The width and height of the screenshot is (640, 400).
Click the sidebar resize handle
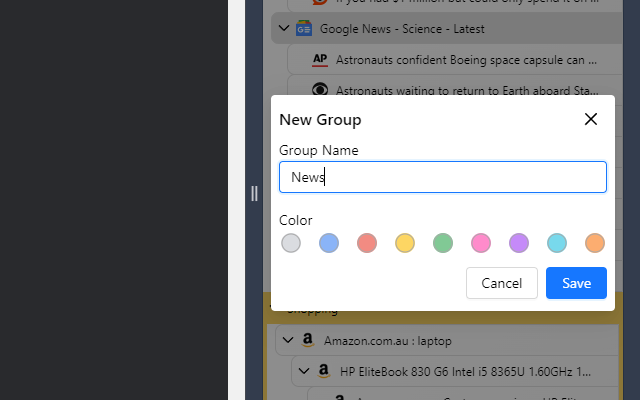(x=254, y=193)
